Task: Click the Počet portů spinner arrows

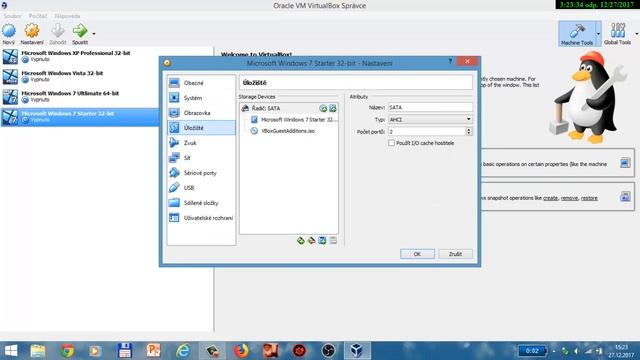Action: (x=469, y=131)
